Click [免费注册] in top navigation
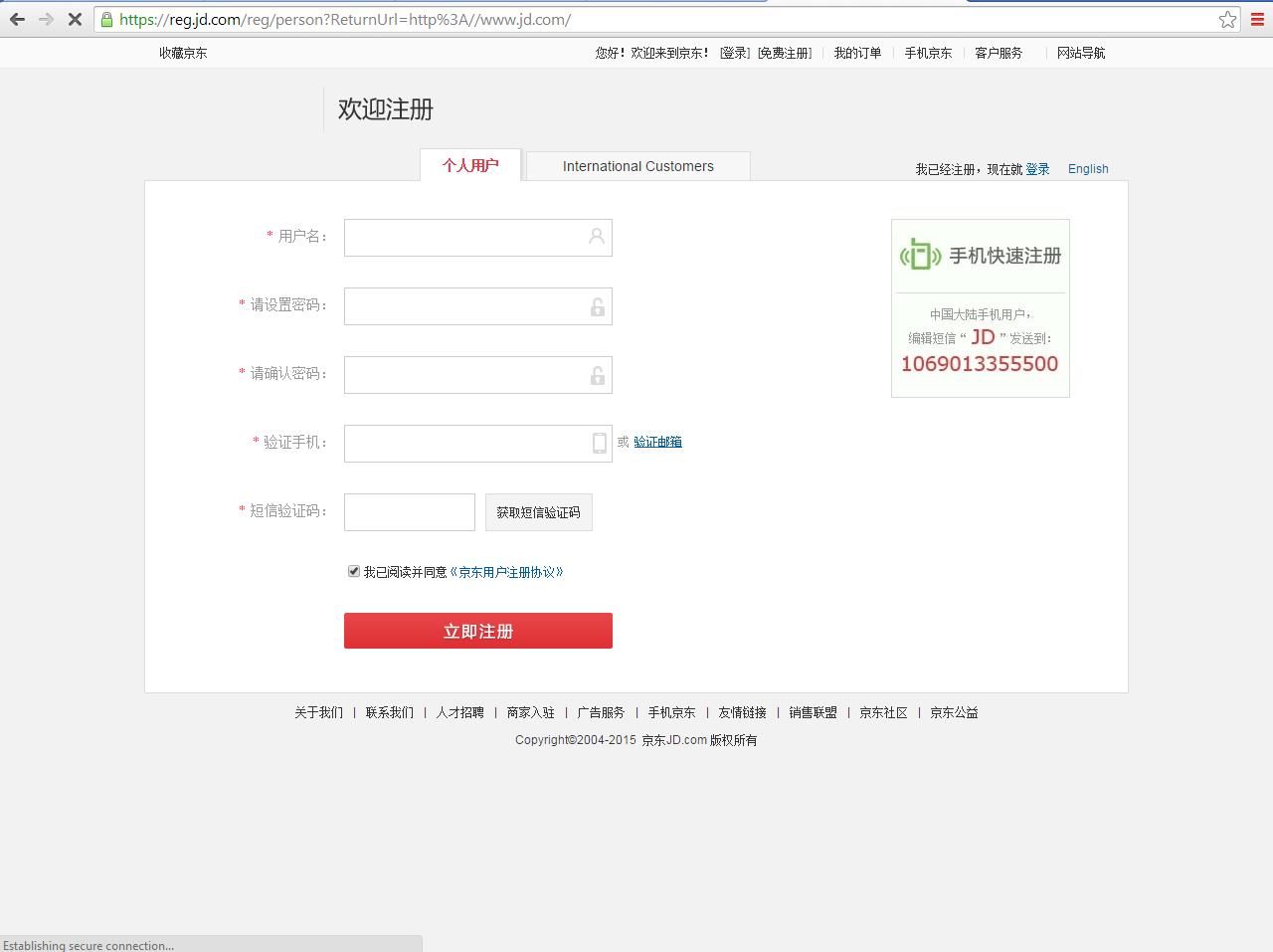This screenshot has height=952, width=1273. (x=785, y=53)
